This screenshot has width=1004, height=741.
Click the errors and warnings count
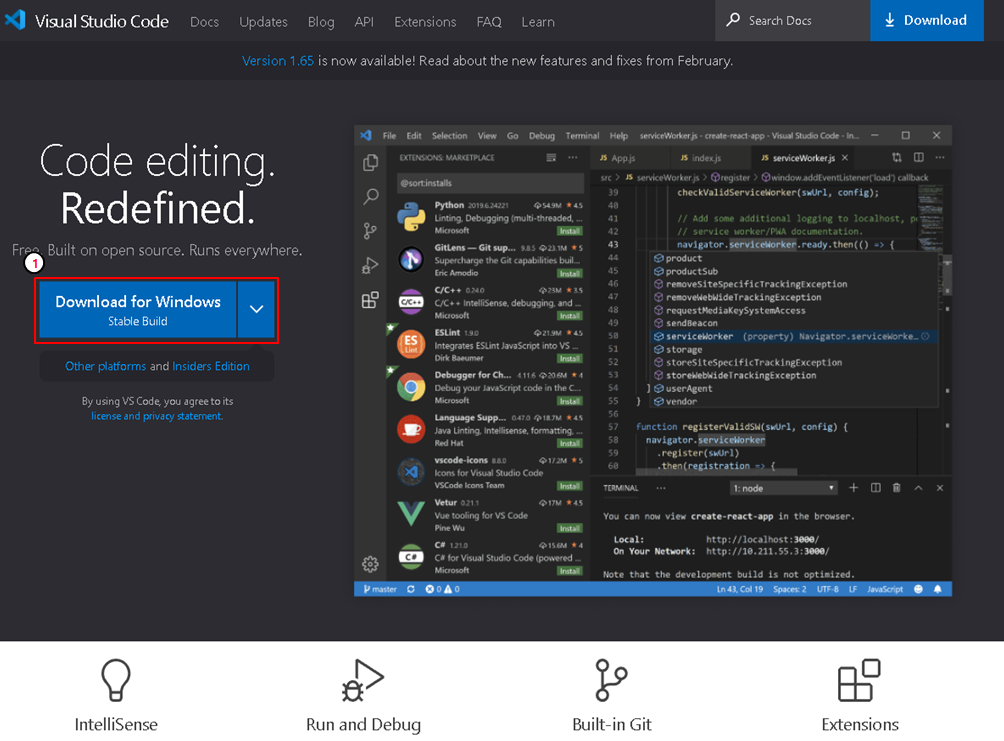pyautogui.click(x=442, y=589)
